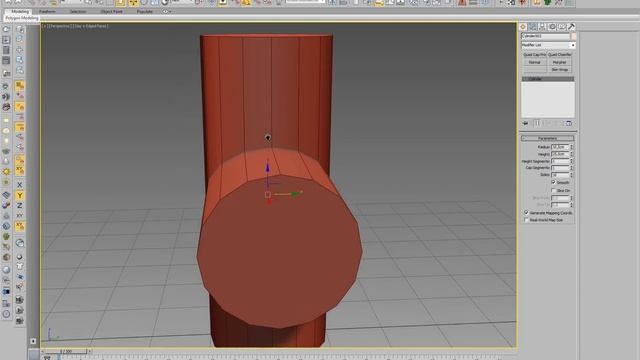Viewport: 640px width, 360px height.
Task: Switch to the Freeform ribbon tab
Action: click(x=47, y=11)
